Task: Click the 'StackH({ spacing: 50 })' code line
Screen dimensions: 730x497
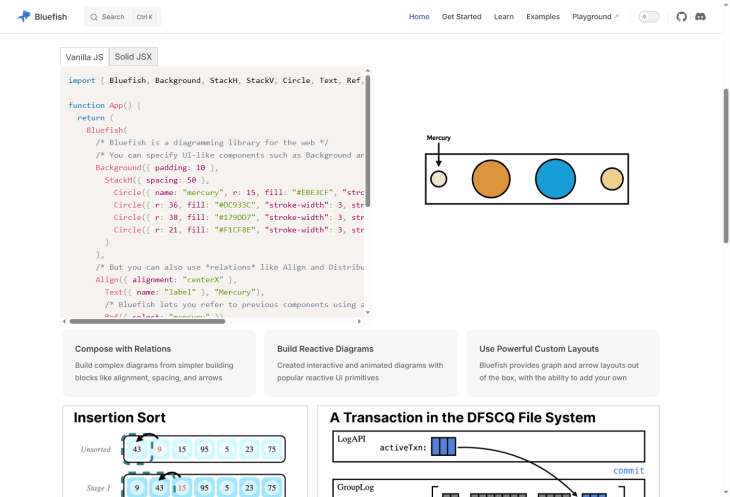Action: (x=157, y=180)
